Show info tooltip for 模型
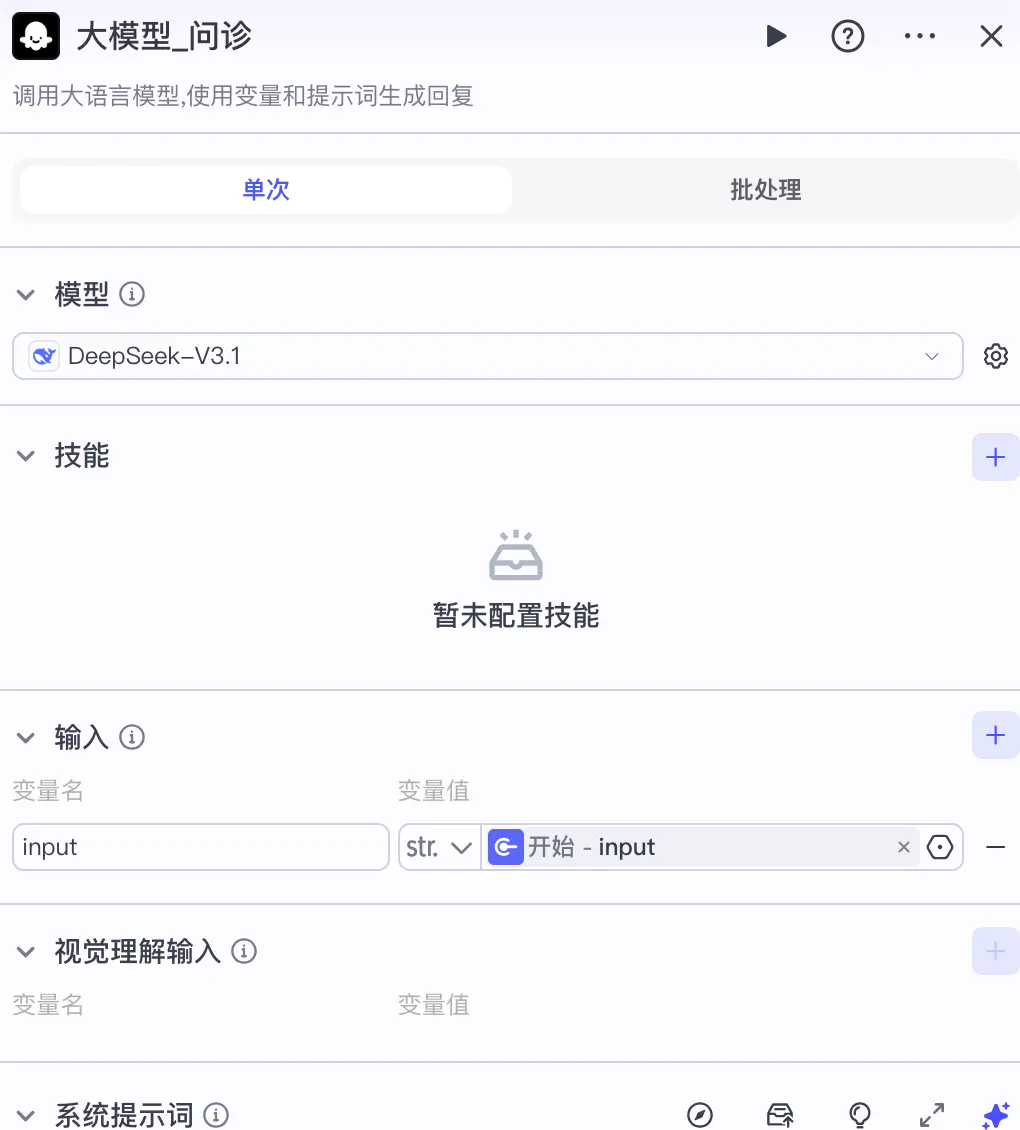 (132, 294)
